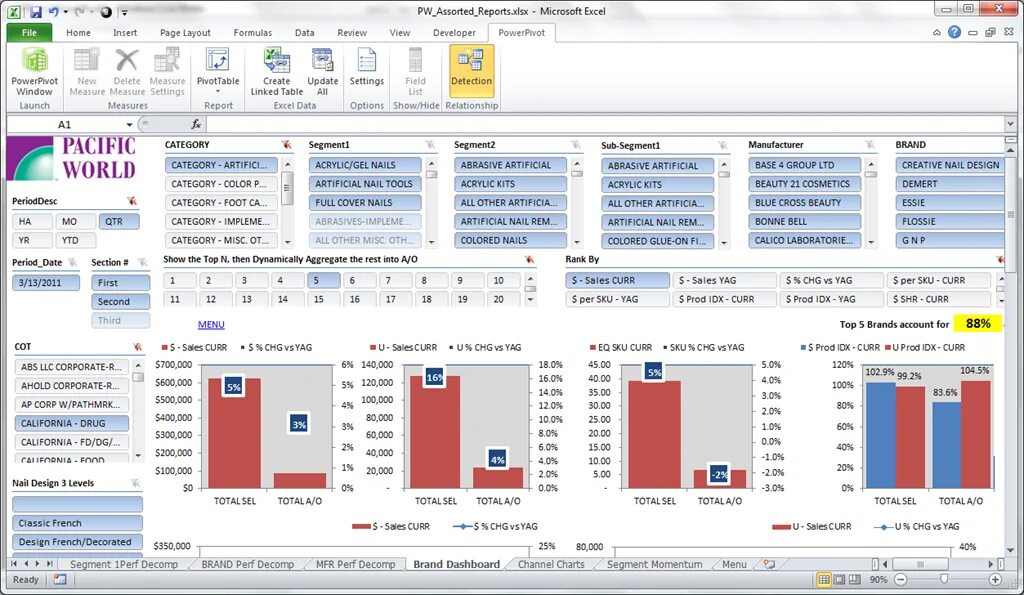
Task: Switch to Normal view in status bar
Action: coord(824,579)
